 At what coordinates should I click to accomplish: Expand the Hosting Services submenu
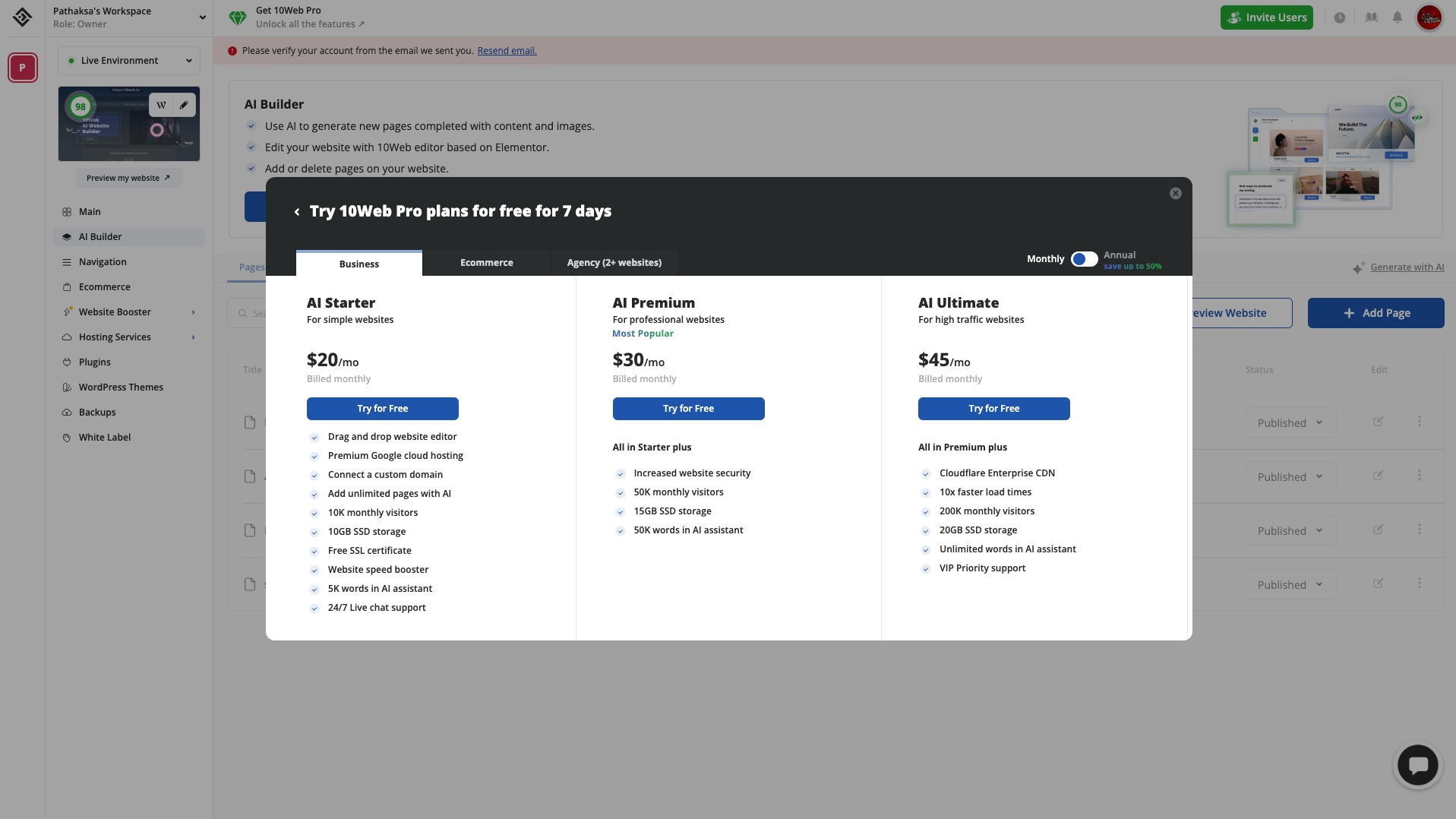click(193, 337)
